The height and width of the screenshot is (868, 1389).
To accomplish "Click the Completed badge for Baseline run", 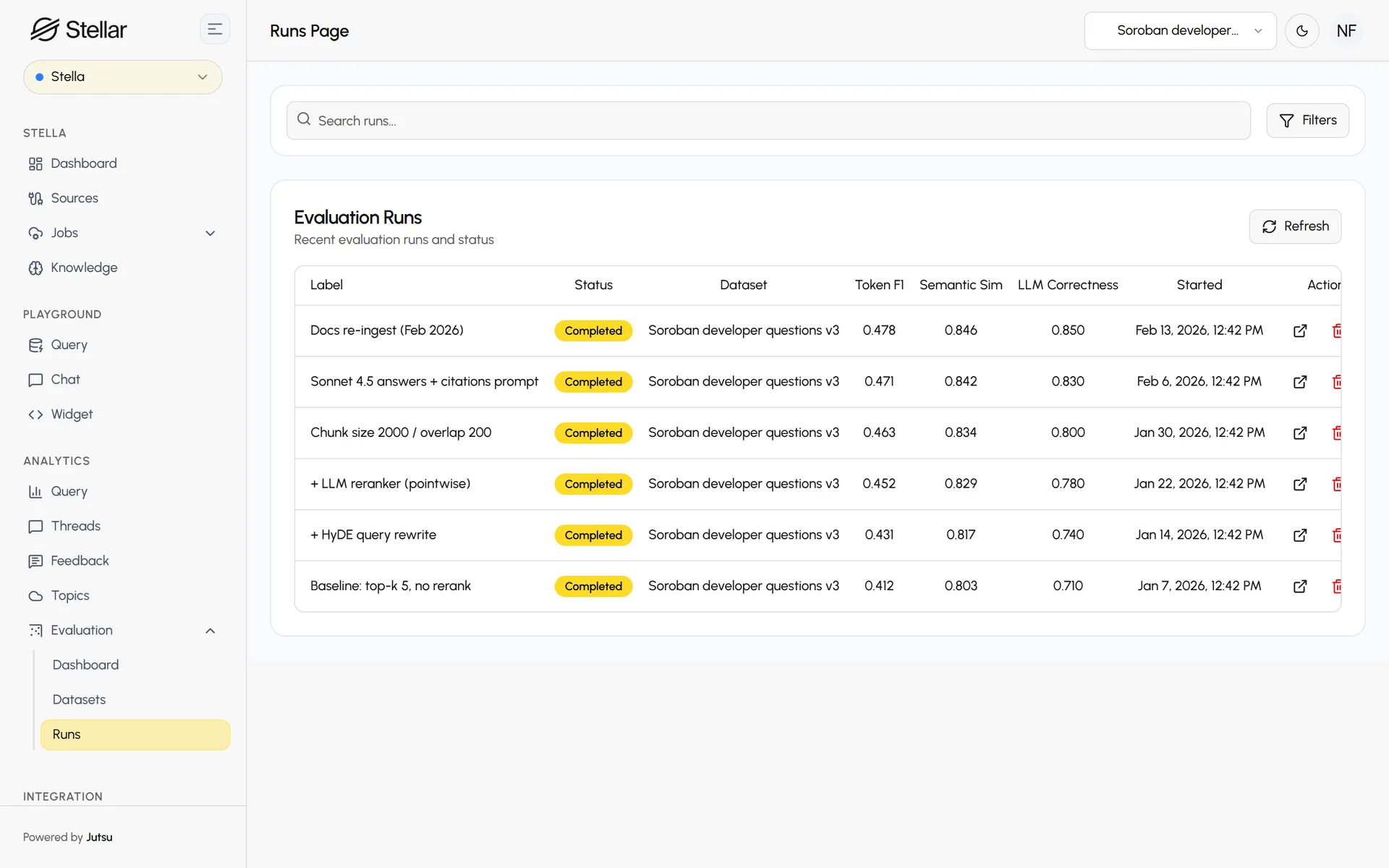I will click(x=593, y=586).
